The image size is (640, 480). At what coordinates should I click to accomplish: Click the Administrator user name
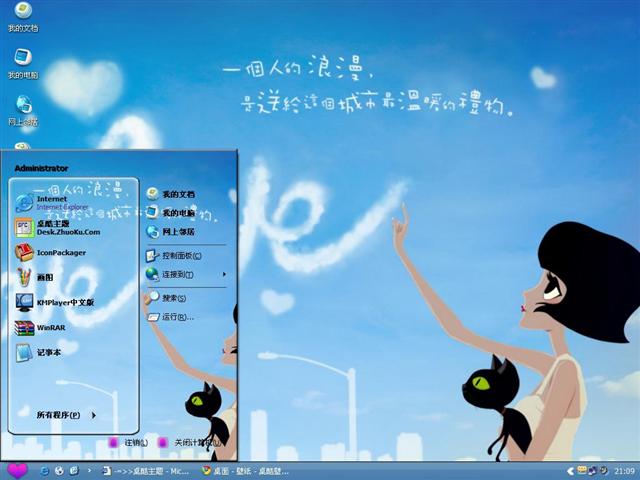click(x=41, y=168)
